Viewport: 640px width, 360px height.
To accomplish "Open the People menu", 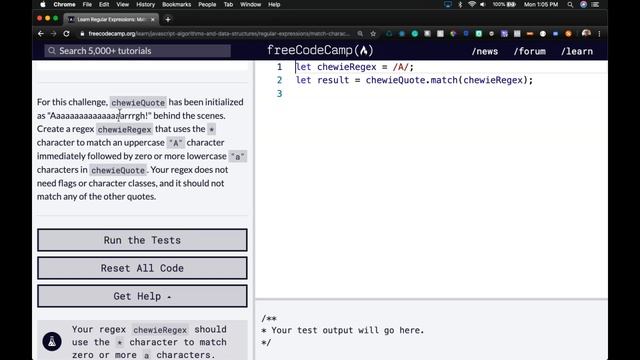I will tap(207, 4).
